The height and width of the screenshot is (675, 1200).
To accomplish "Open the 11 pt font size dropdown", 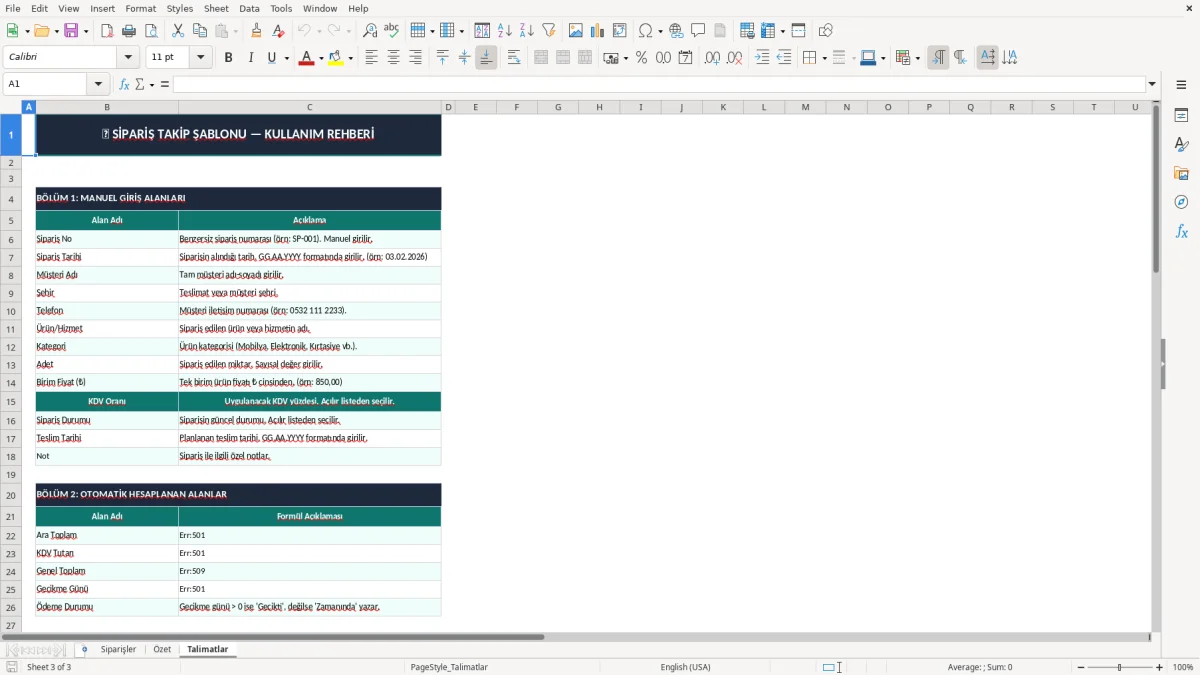I will pyautogui.click(x=200, y=58).
